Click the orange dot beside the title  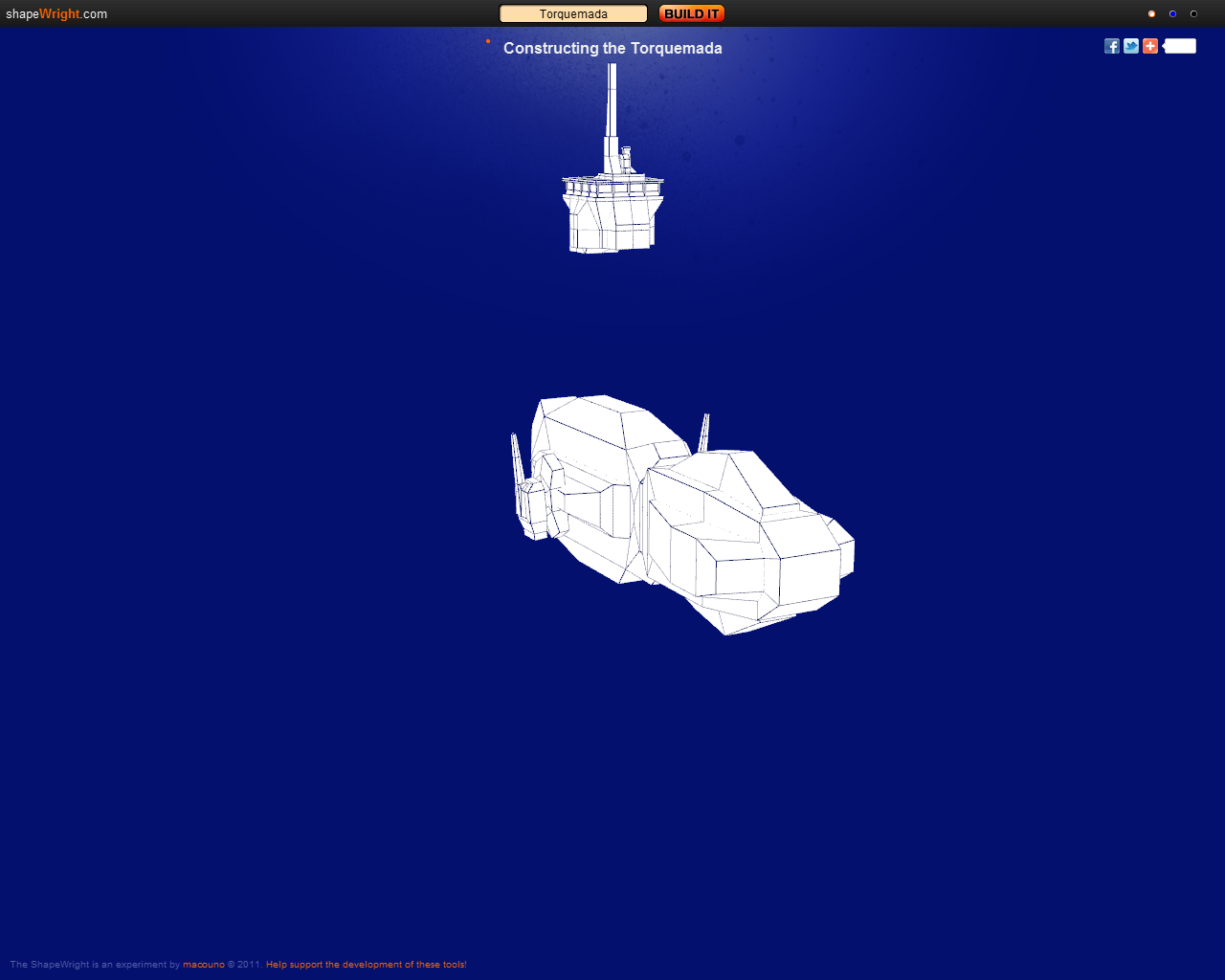488,43
